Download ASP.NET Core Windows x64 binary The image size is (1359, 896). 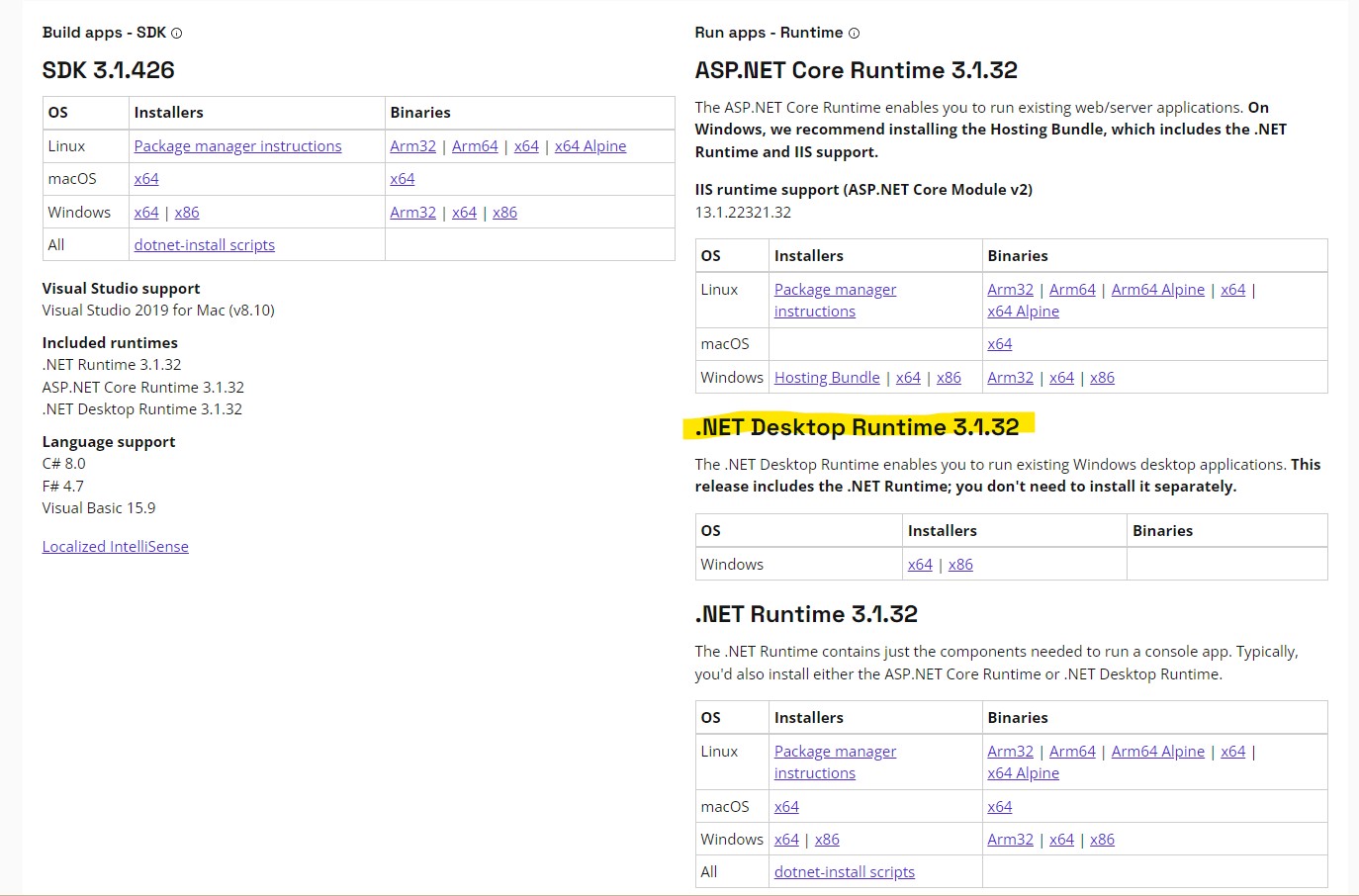pos(1061,378)
